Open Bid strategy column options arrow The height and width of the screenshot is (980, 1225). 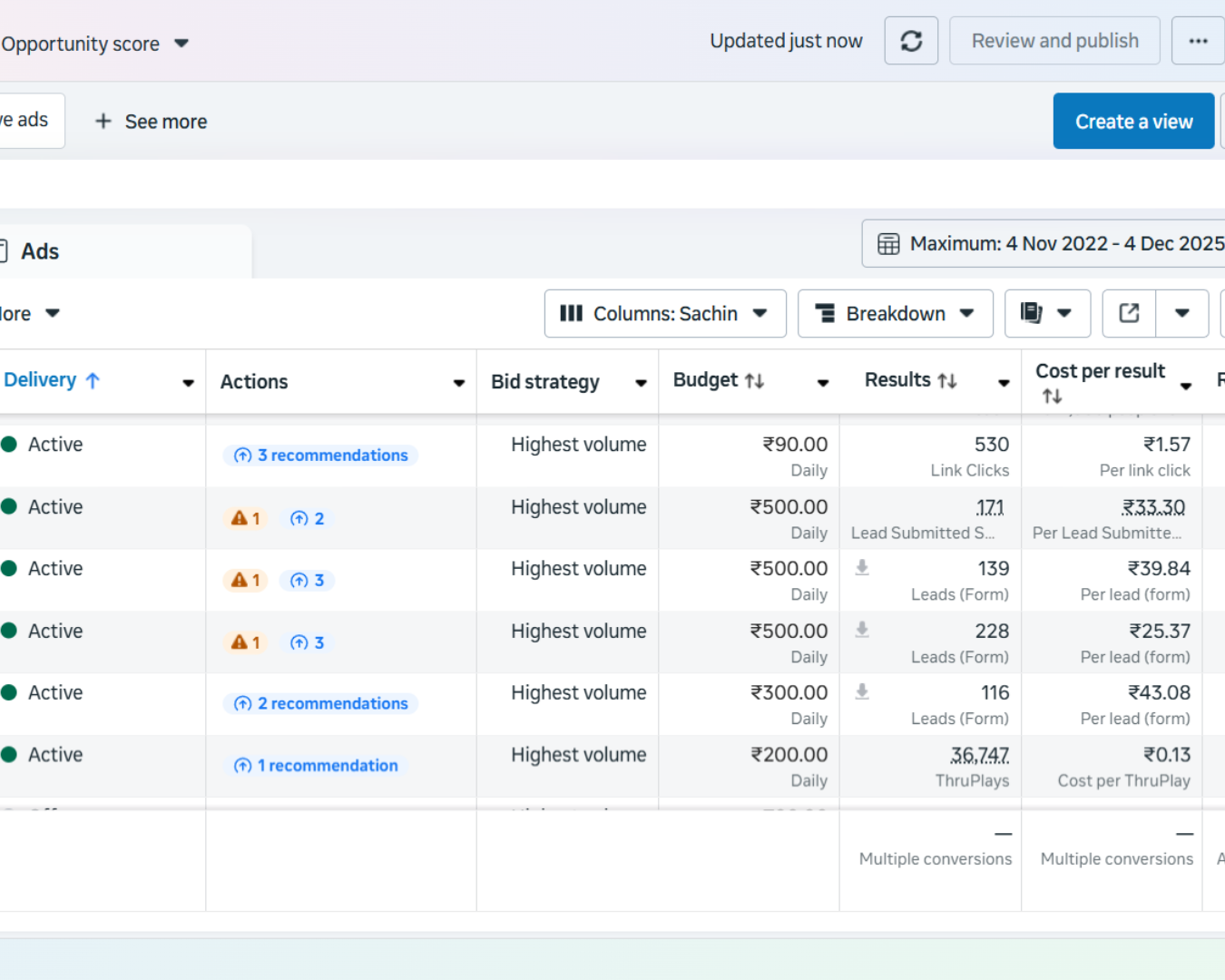641,383
